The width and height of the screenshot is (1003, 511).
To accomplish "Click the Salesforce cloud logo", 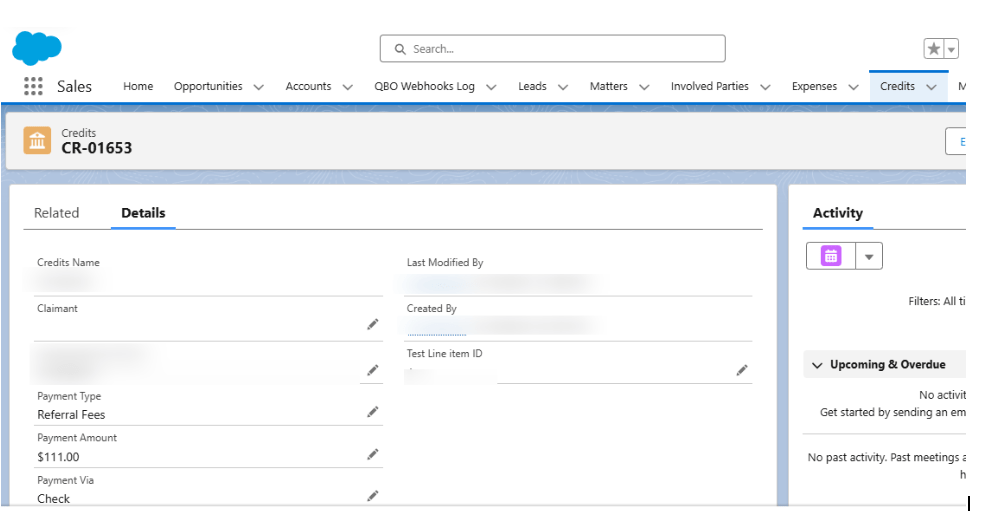I will pyautogui.click(x=36, y=47).
